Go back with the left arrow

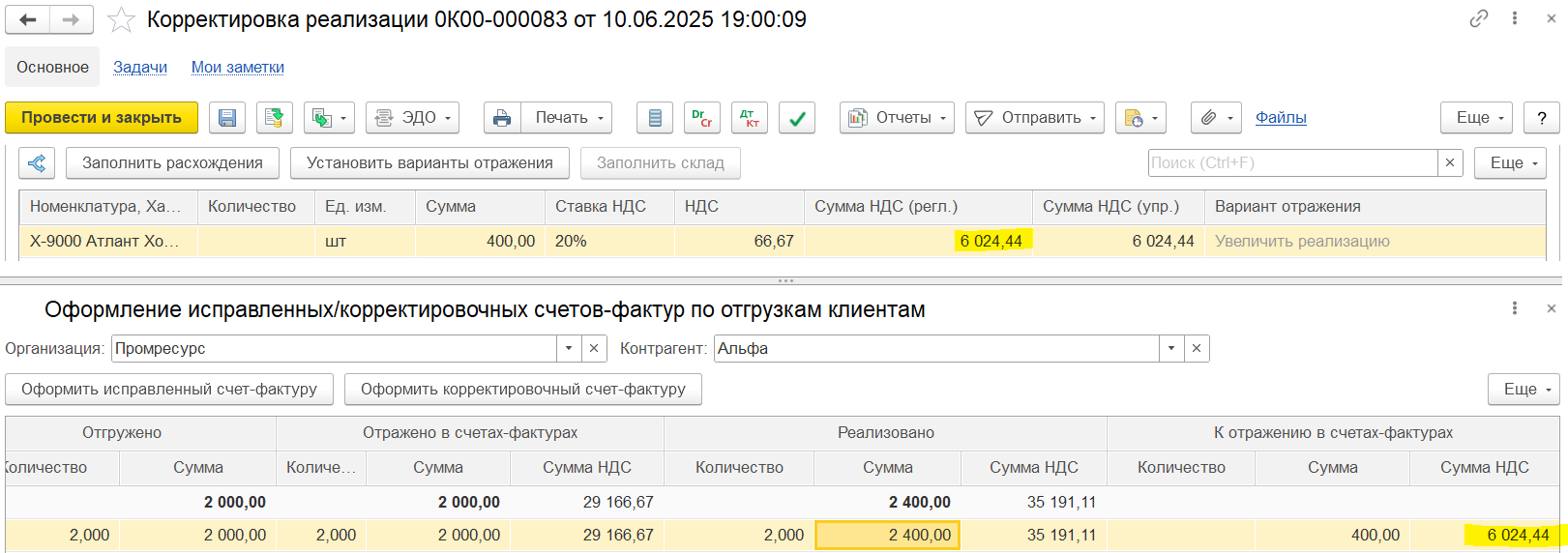28,19
